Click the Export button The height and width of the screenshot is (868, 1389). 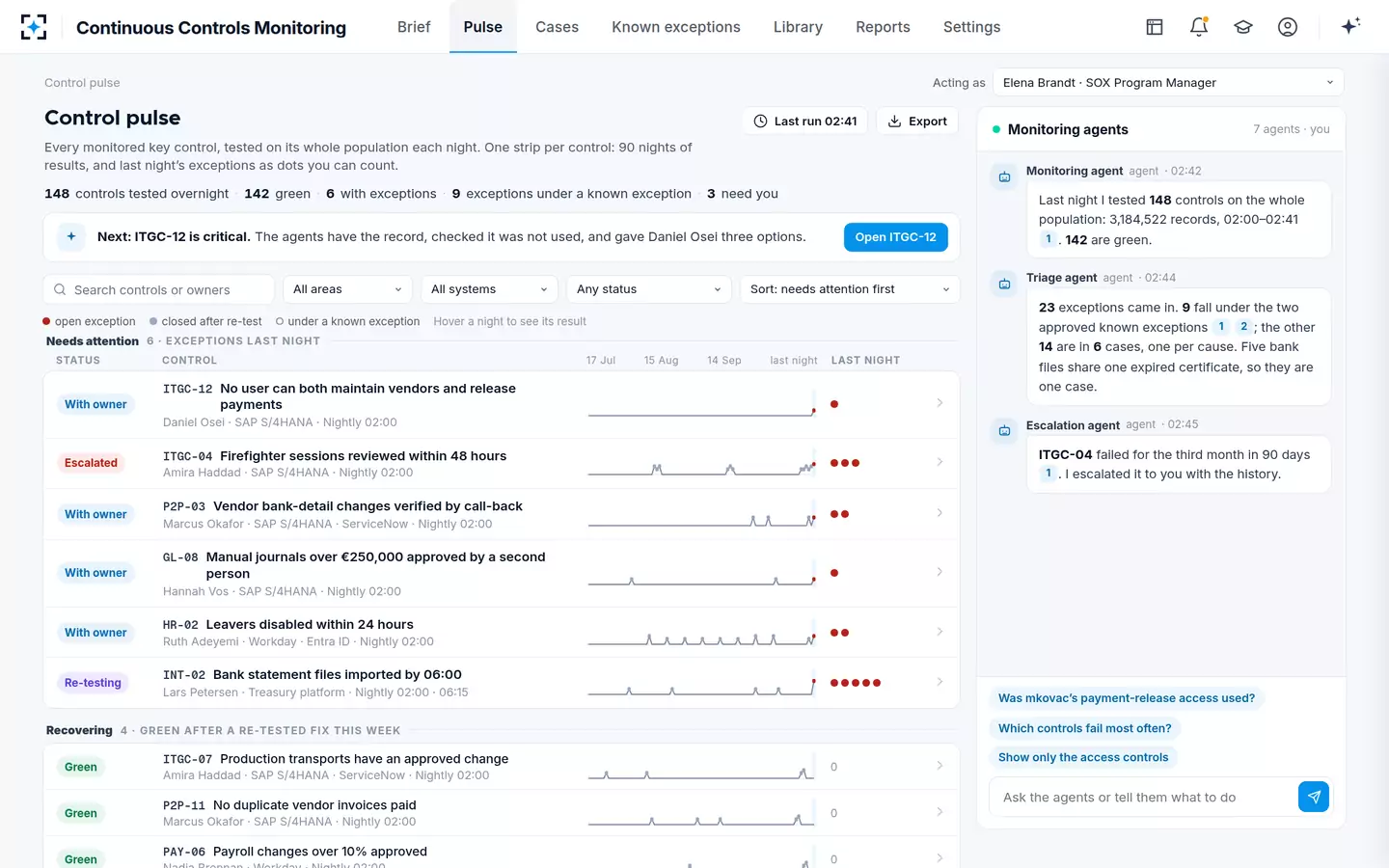click(917, 122)
